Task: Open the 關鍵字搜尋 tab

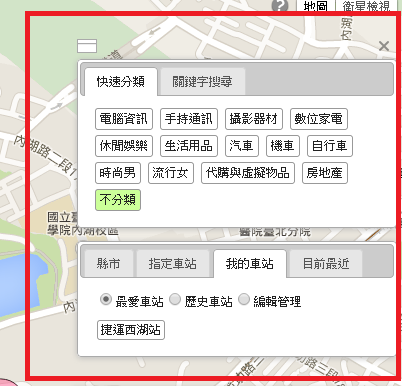Action: (202, 82)
